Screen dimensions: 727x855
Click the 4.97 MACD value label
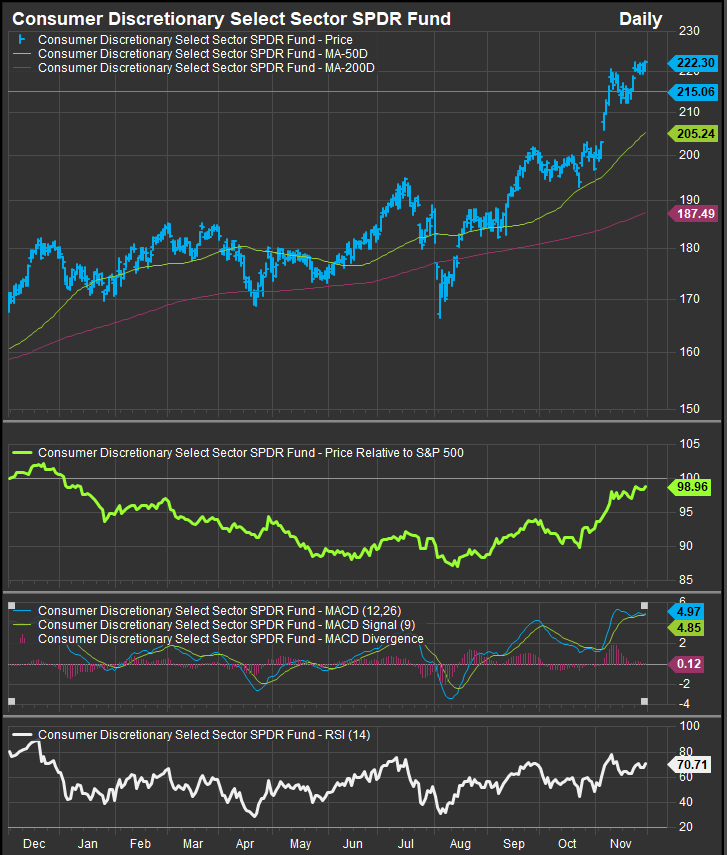point(686,612)
